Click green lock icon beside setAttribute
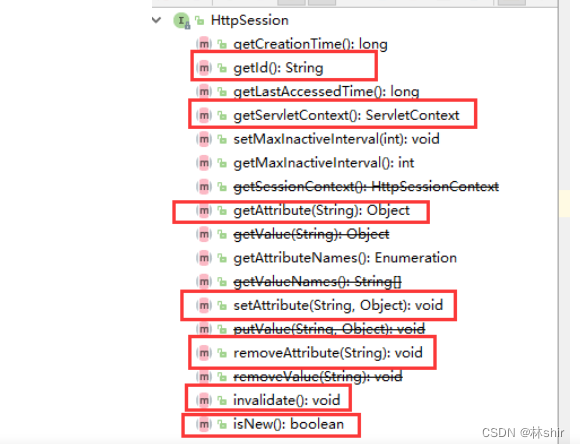This screenshot has width=580, height=448. [x=222, y=305]
